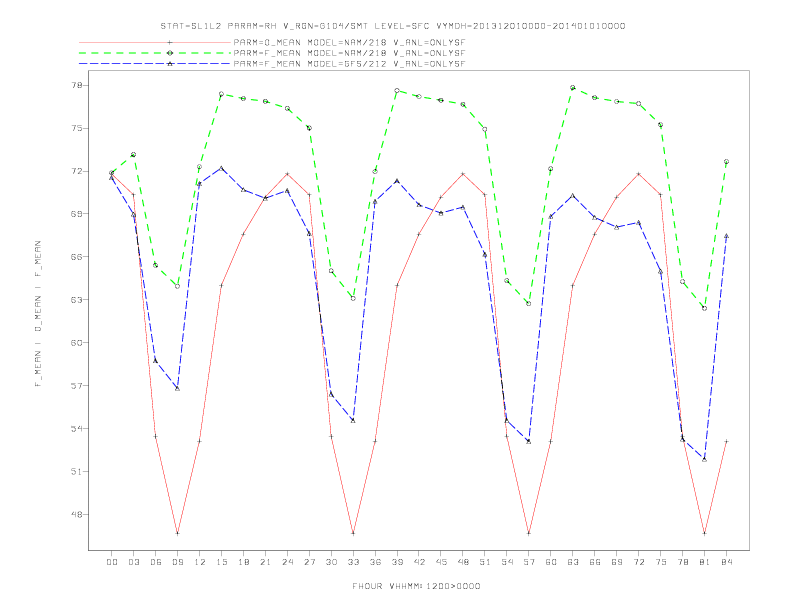
Task: Click x-axis tick label 36
Action: [375, 562]
